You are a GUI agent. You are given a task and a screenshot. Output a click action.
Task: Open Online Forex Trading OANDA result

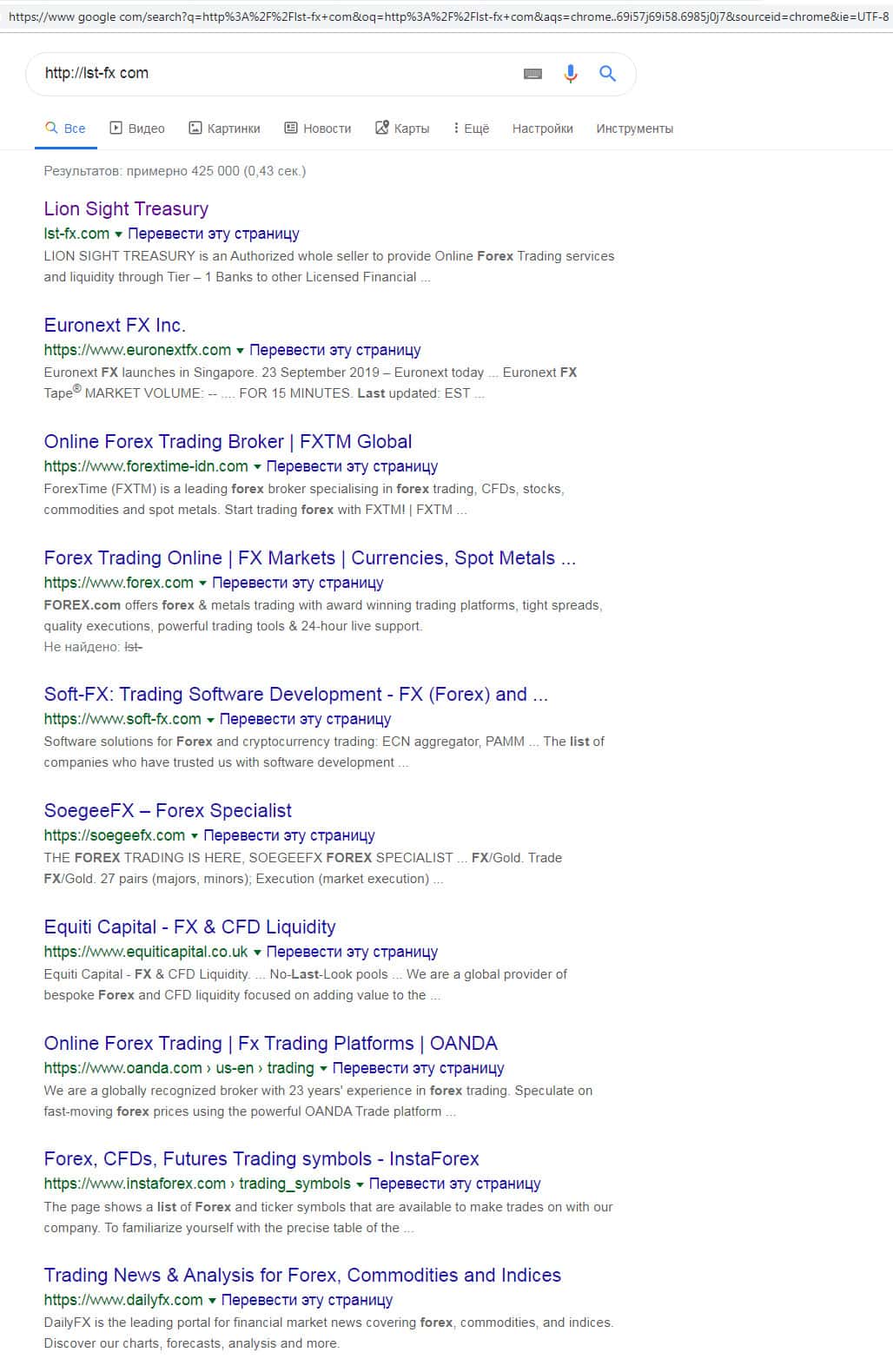(270, 1043)
